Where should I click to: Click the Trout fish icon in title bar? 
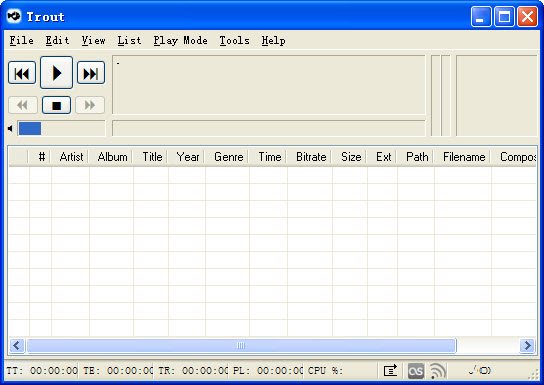tap(14, 16)
